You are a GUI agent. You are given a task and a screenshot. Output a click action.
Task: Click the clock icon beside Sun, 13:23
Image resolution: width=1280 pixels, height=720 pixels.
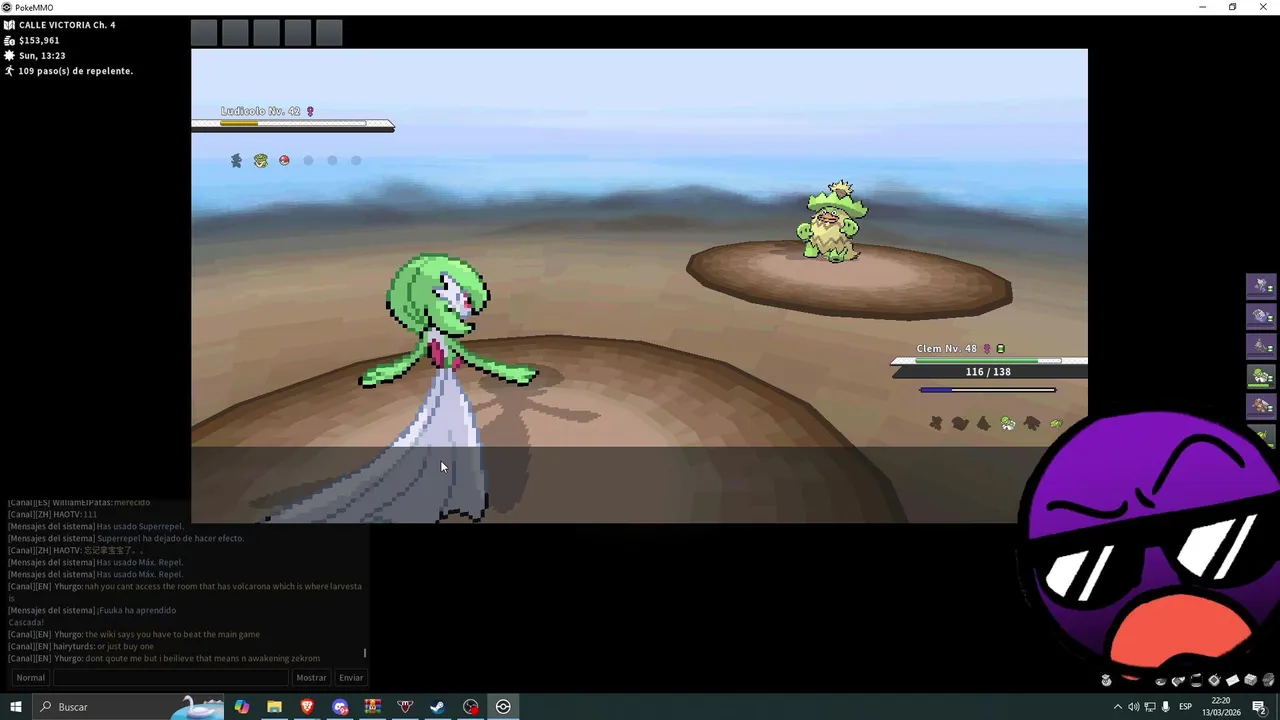(x=9, y=56)
